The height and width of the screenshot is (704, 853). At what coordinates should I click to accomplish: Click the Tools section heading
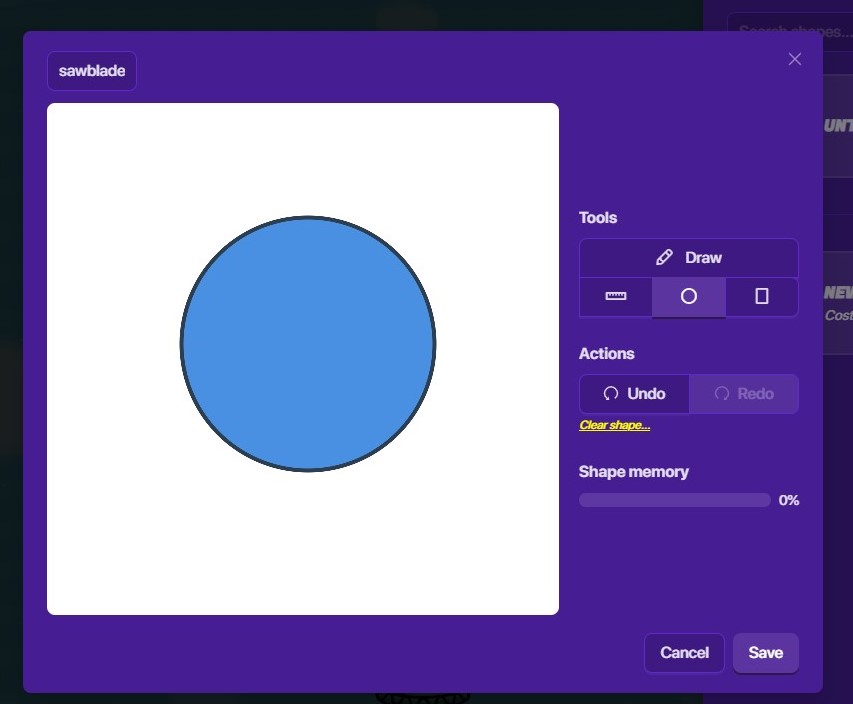pos(598,218)
